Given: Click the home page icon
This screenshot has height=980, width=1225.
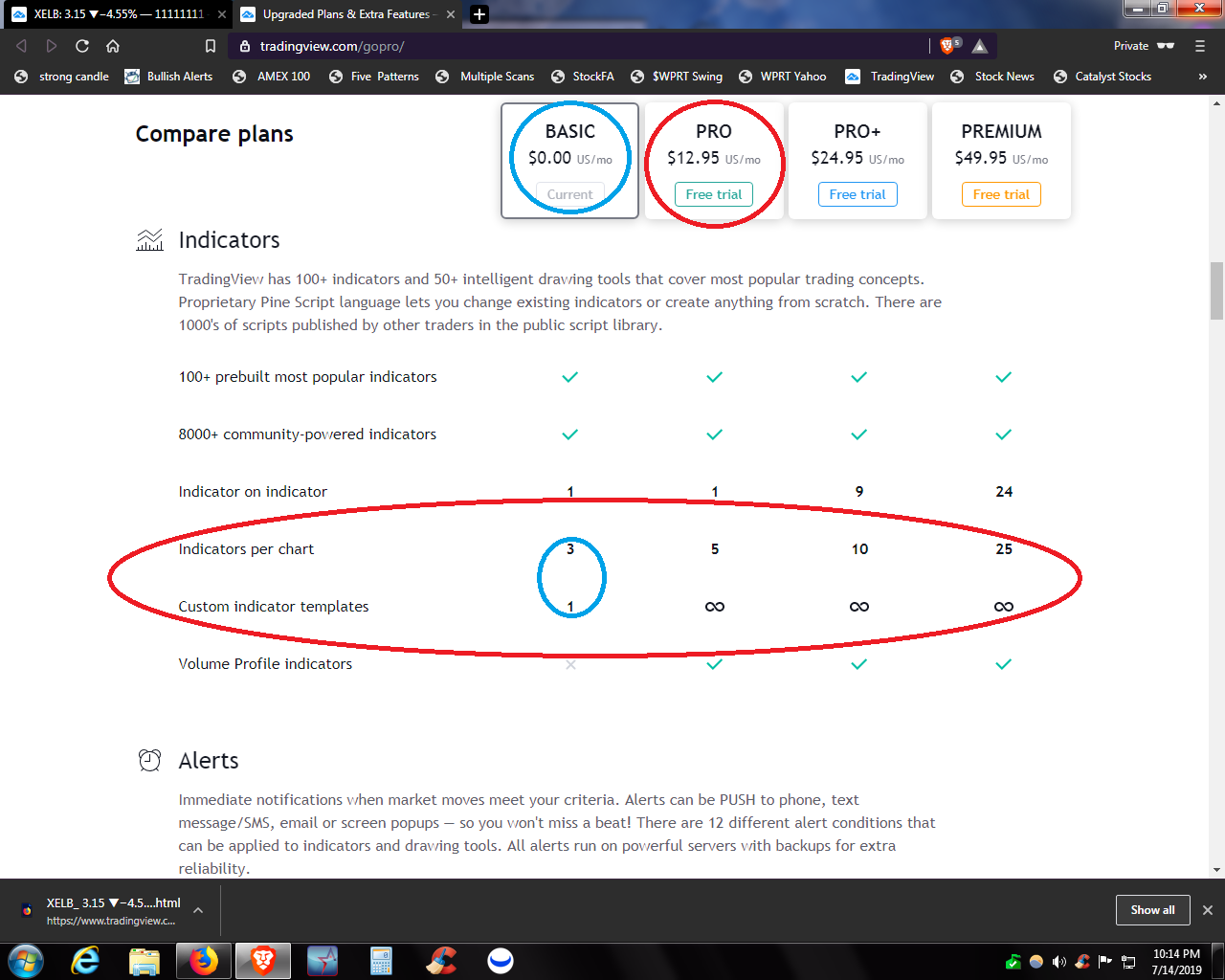Looking at the screenshot, I should (x=113, y=46).
